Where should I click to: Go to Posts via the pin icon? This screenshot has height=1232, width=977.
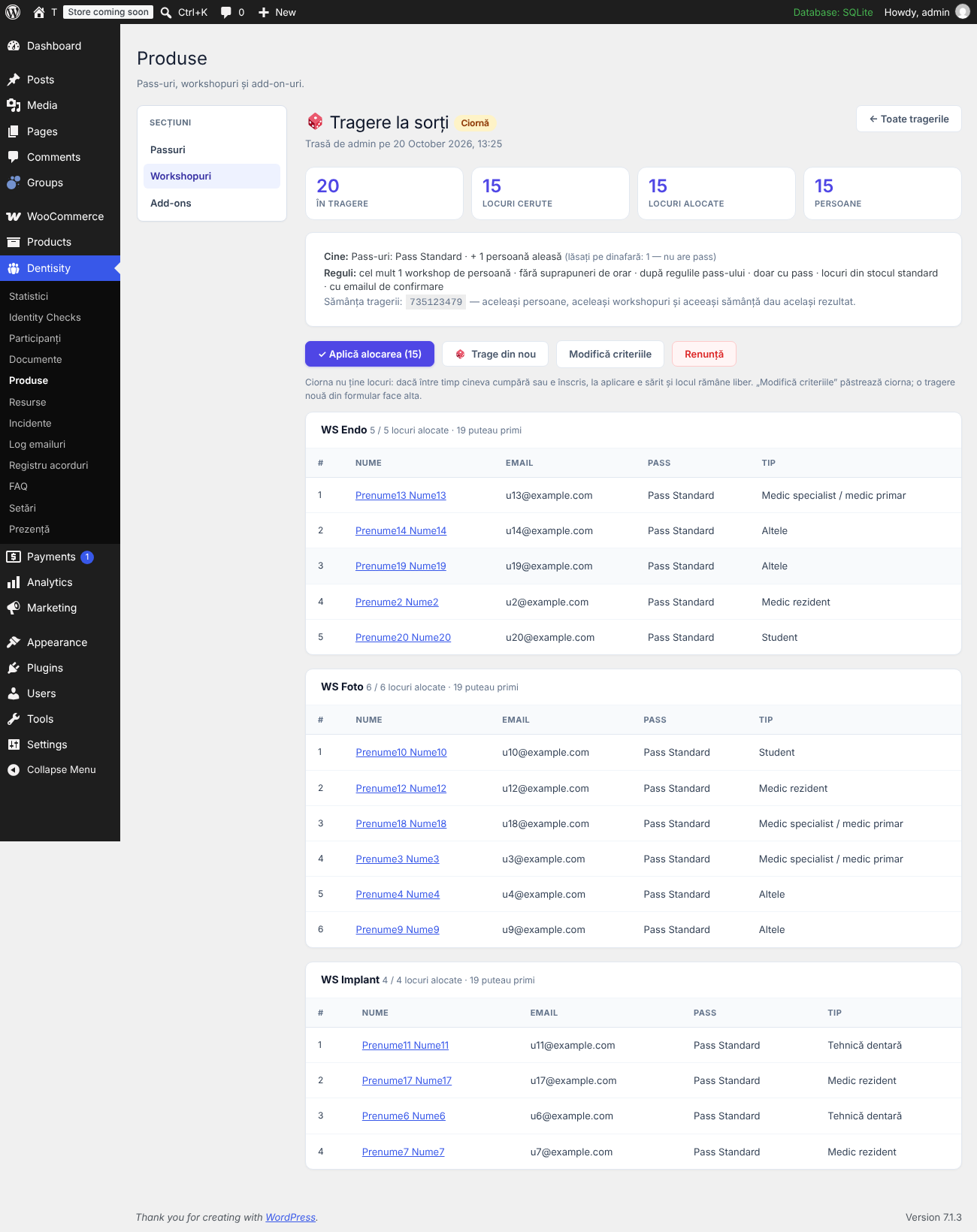click(14, 80)
